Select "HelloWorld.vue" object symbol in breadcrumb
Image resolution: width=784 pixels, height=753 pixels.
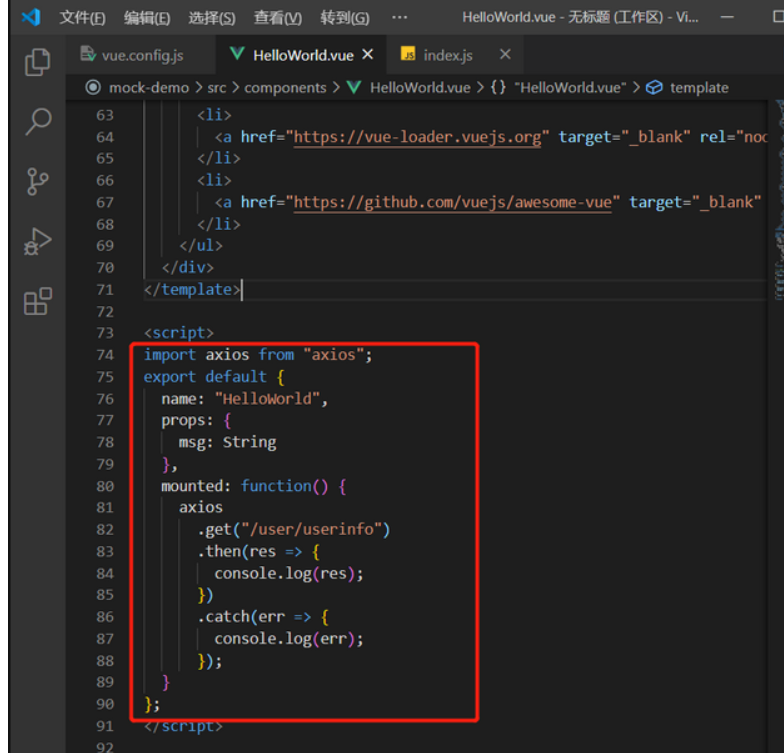[570, 88]
